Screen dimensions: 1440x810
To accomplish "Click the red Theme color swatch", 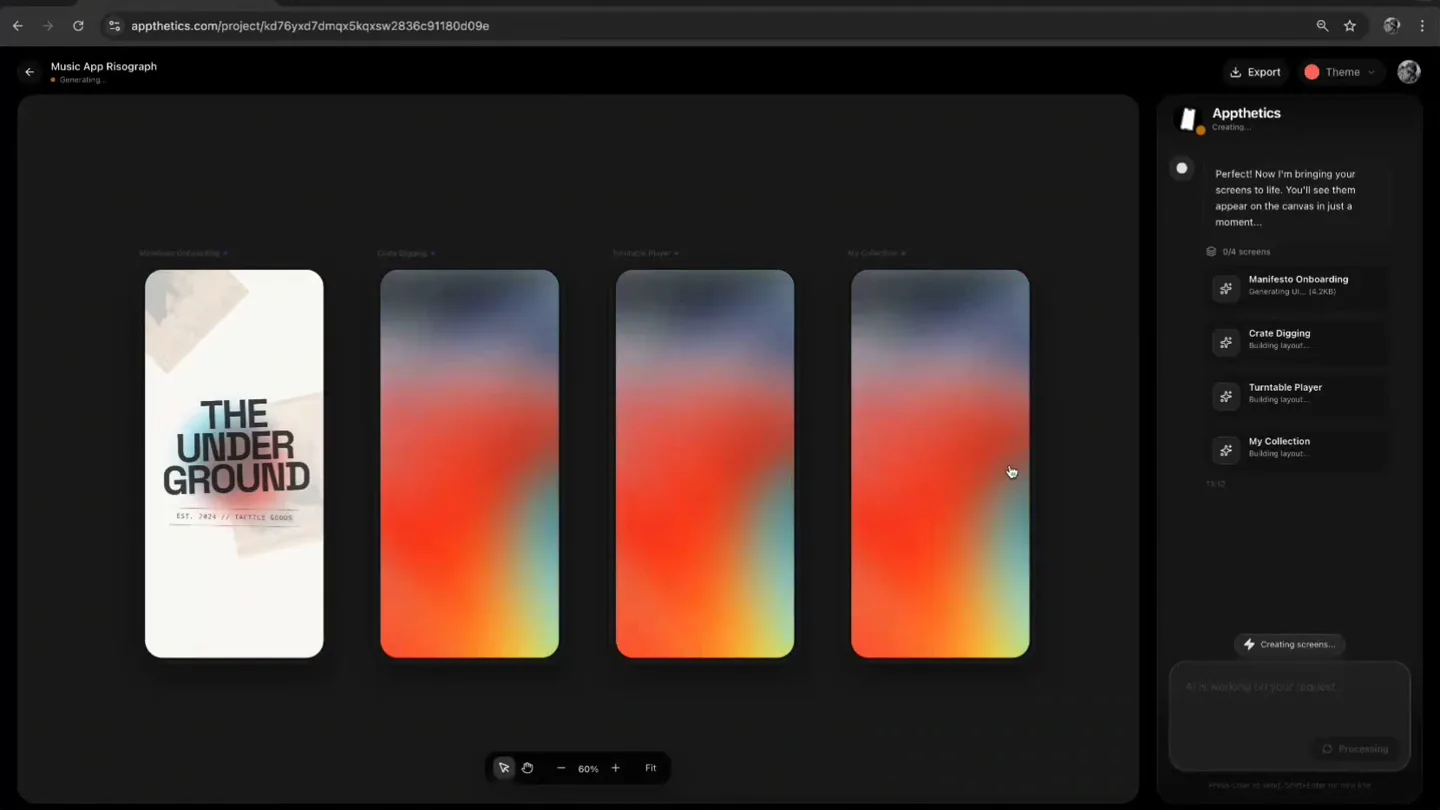I will [1312, 72].
